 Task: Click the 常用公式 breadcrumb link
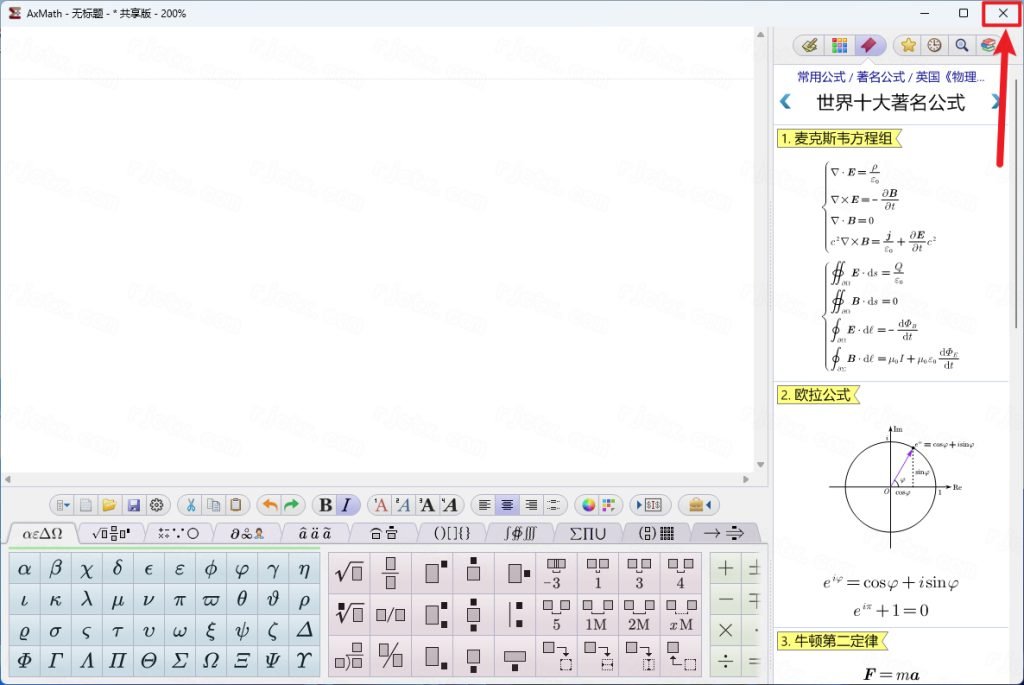click(x=822, y=77)
